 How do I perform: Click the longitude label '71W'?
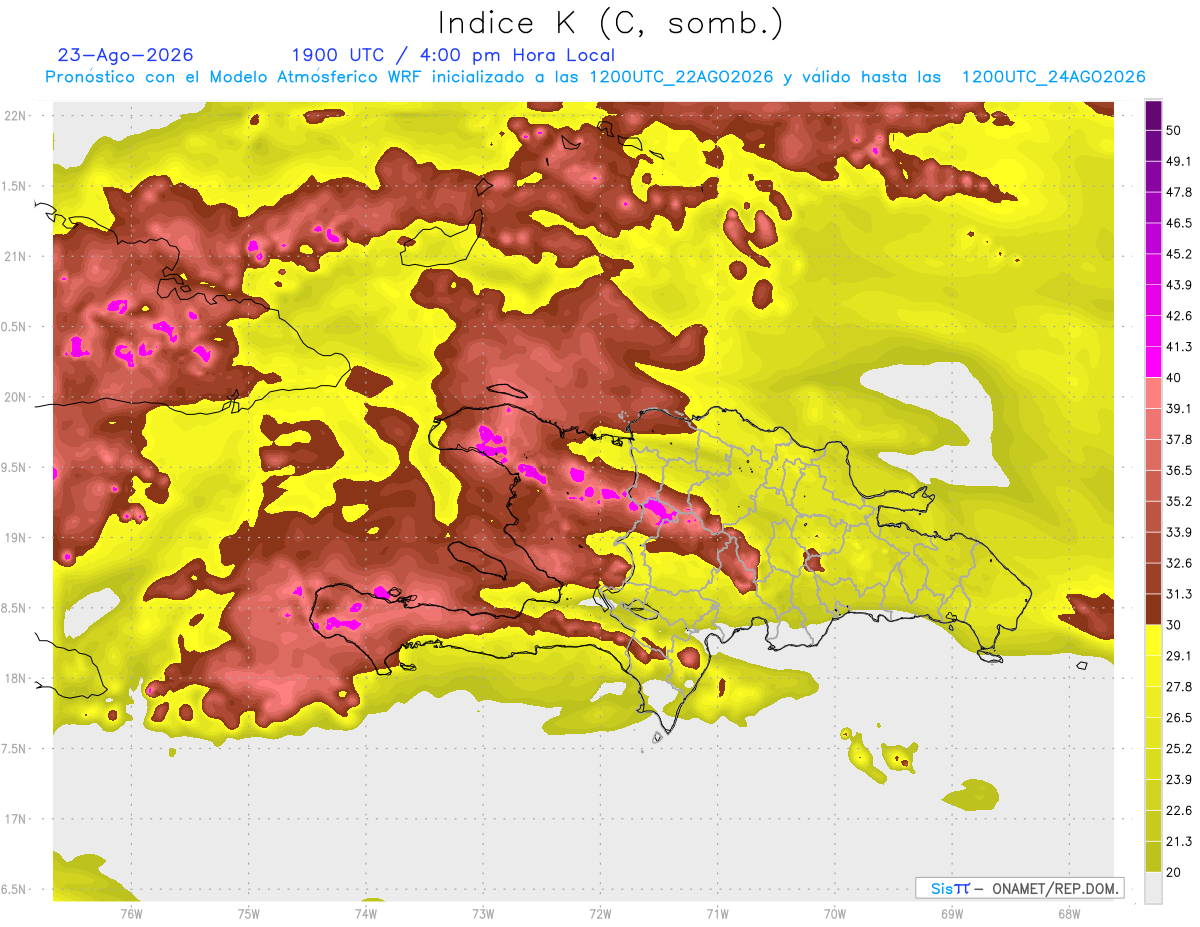point(717,914)
